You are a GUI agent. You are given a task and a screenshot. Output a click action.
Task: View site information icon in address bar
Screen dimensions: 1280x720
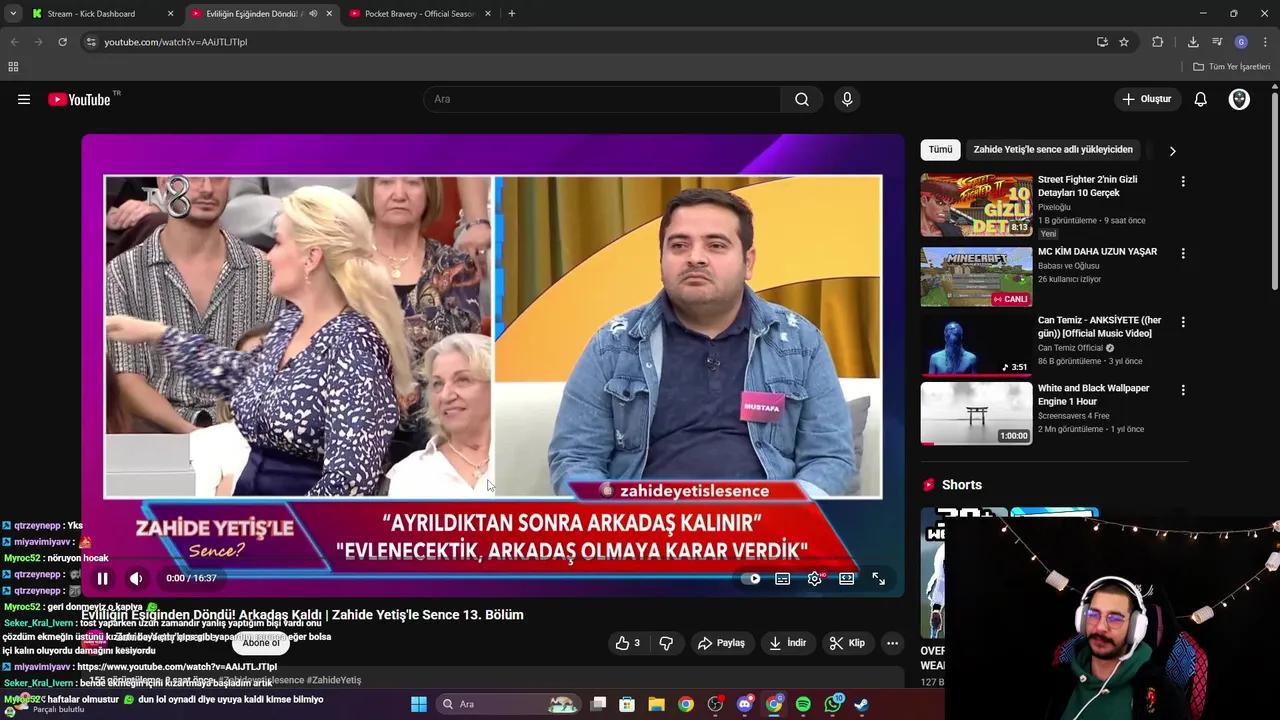(x=91, y=42)
